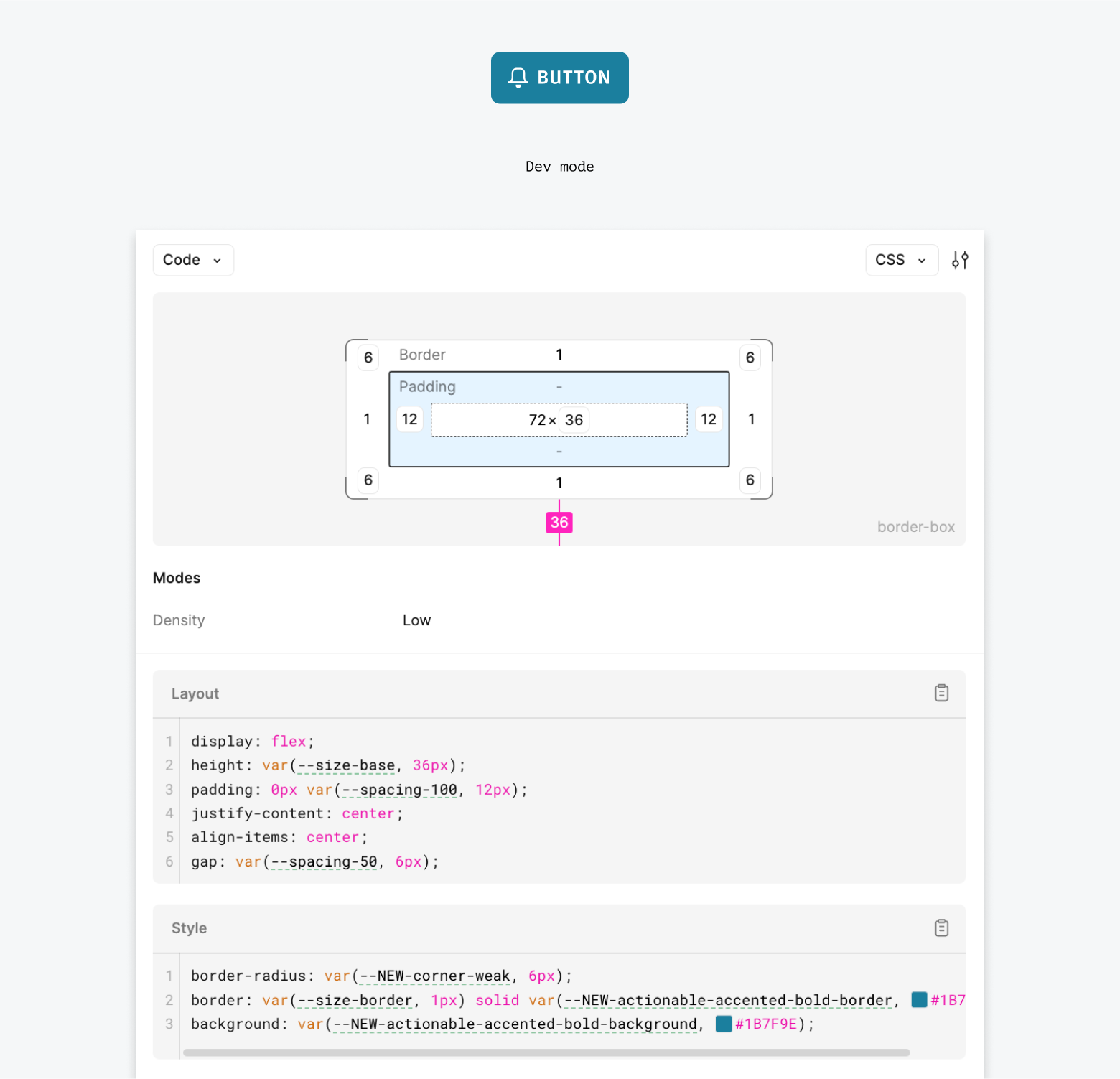Image resolution: width=1120 pixels, height=1079 pixels.
Task: Edit the right padding value 12
Action: 709,419
